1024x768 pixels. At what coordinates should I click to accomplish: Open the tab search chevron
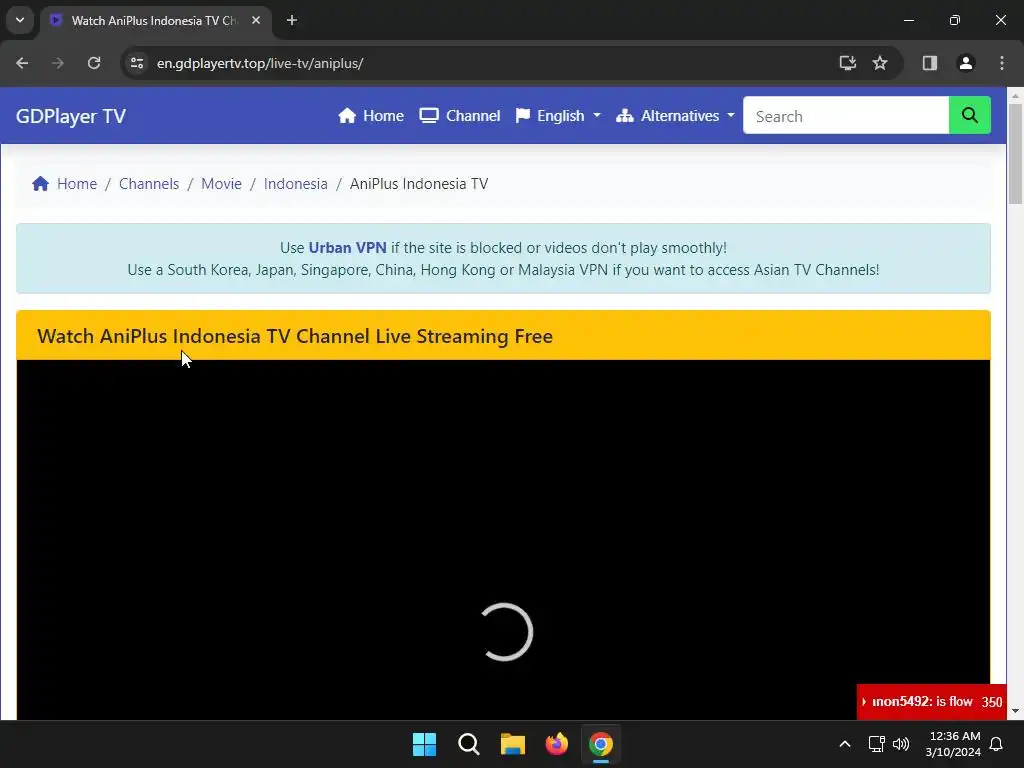point(20,20)
